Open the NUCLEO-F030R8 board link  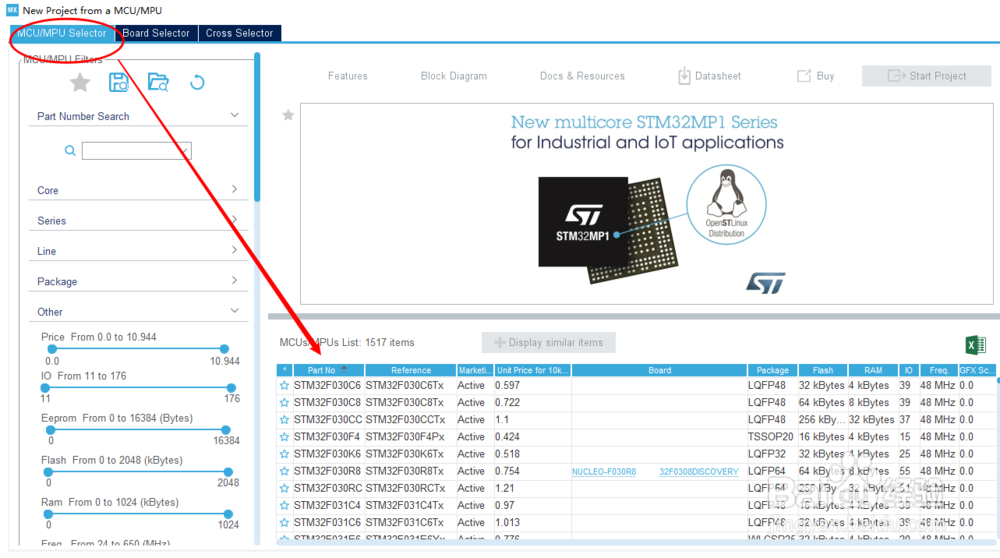click(604, 472)
